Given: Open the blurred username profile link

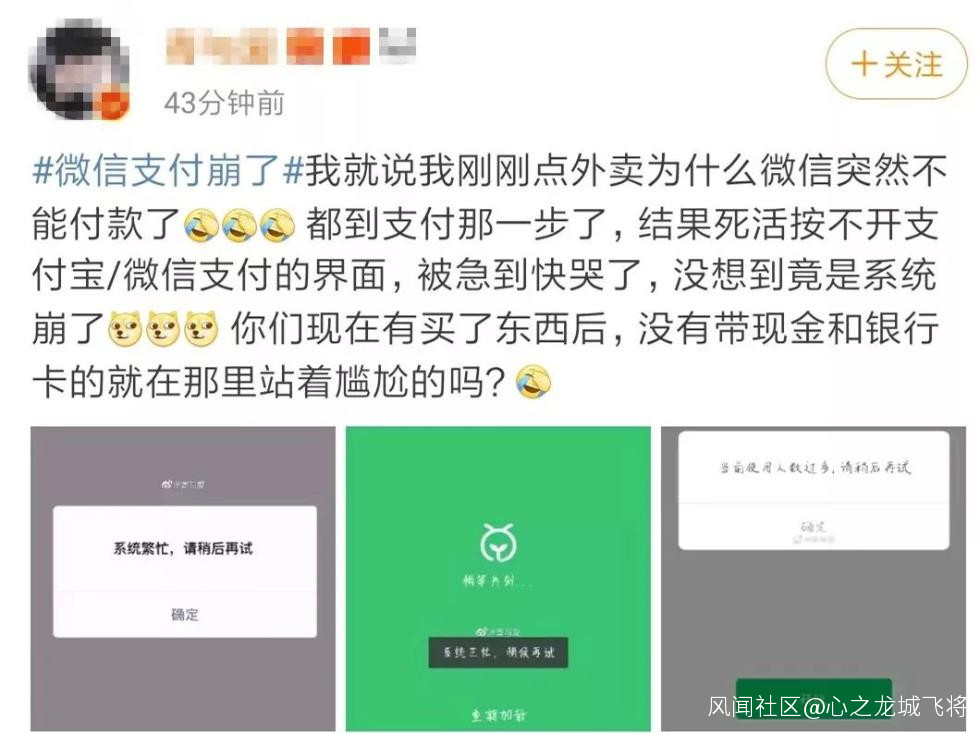Looking at the screenshot, I should click(291, 46).
